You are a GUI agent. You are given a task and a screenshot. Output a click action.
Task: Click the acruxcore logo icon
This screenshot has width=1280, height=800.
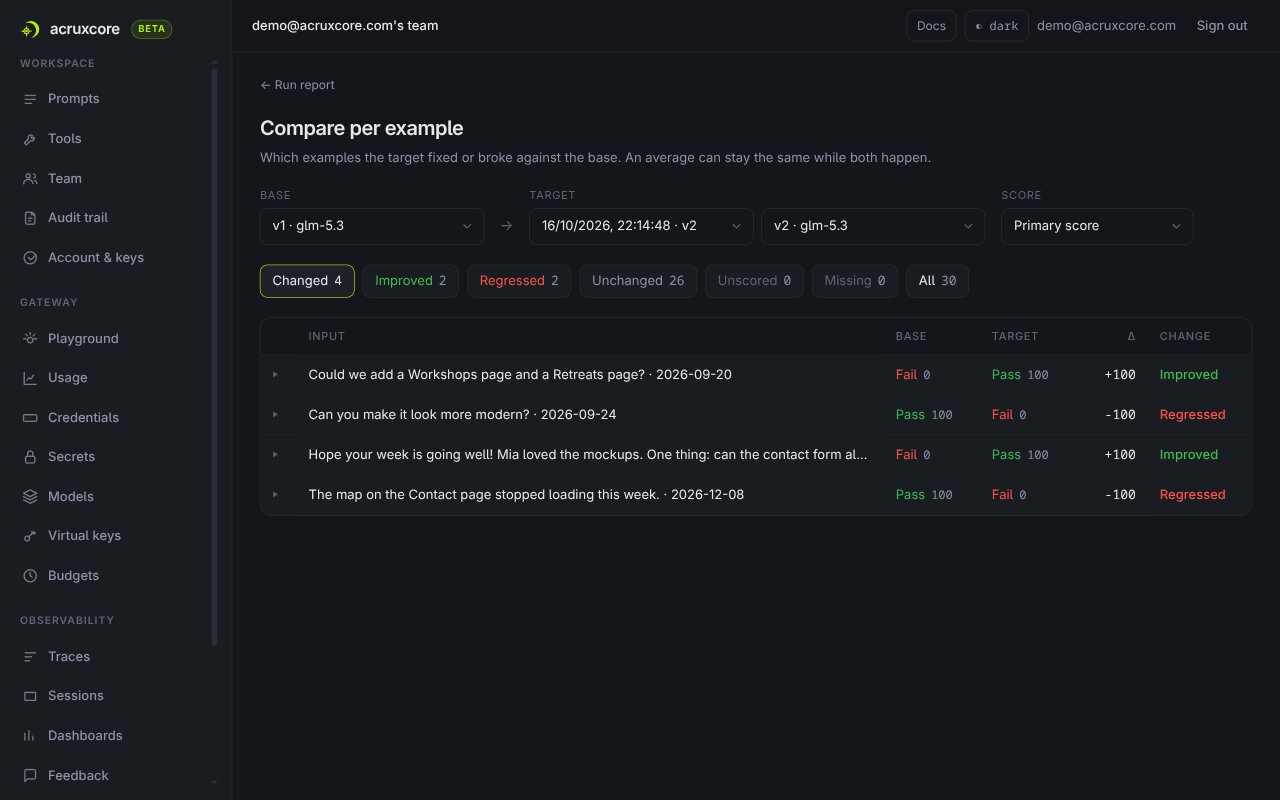(x=31, y=29)
